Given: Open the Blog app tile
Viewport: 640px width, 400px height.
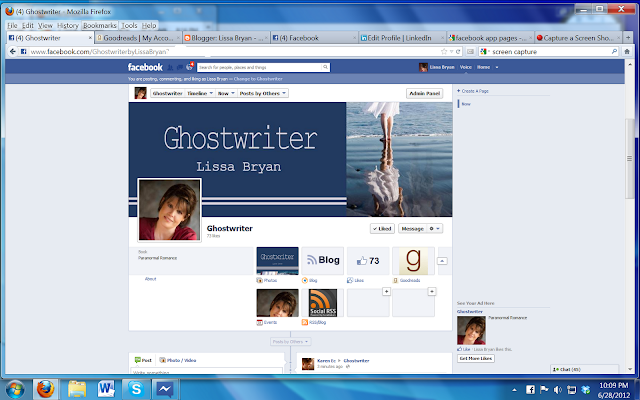Looking at the screenshot, I should click(x=322, y=260).
